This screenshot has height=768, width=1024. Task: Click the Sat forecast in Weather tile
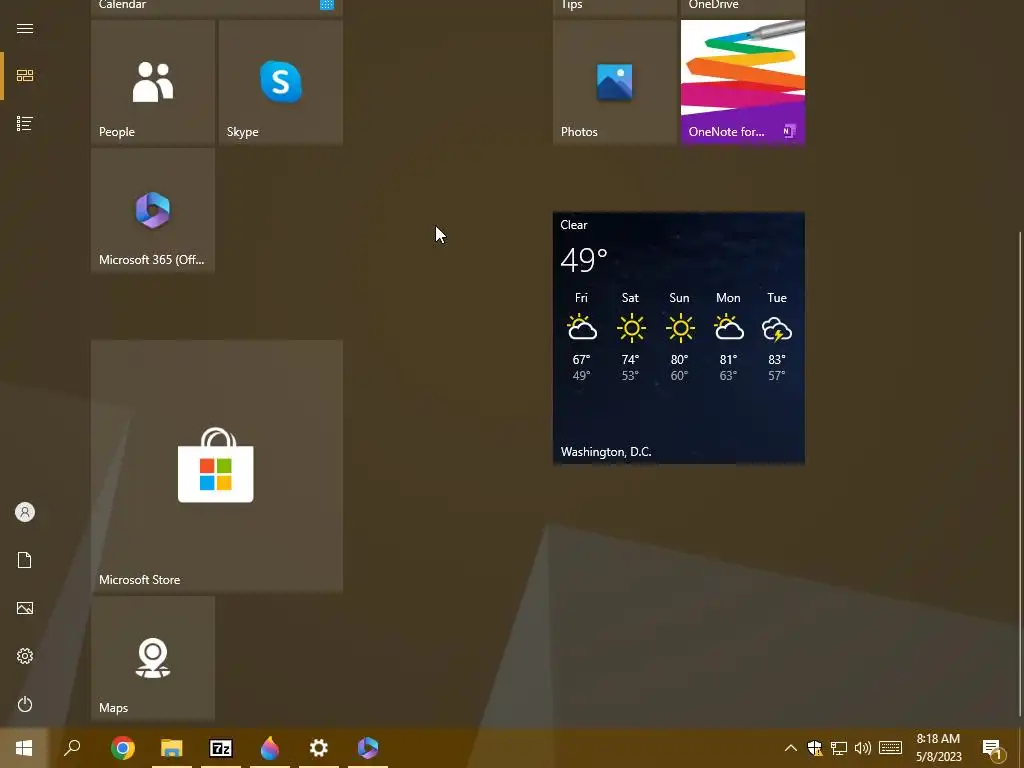[630, 336]
